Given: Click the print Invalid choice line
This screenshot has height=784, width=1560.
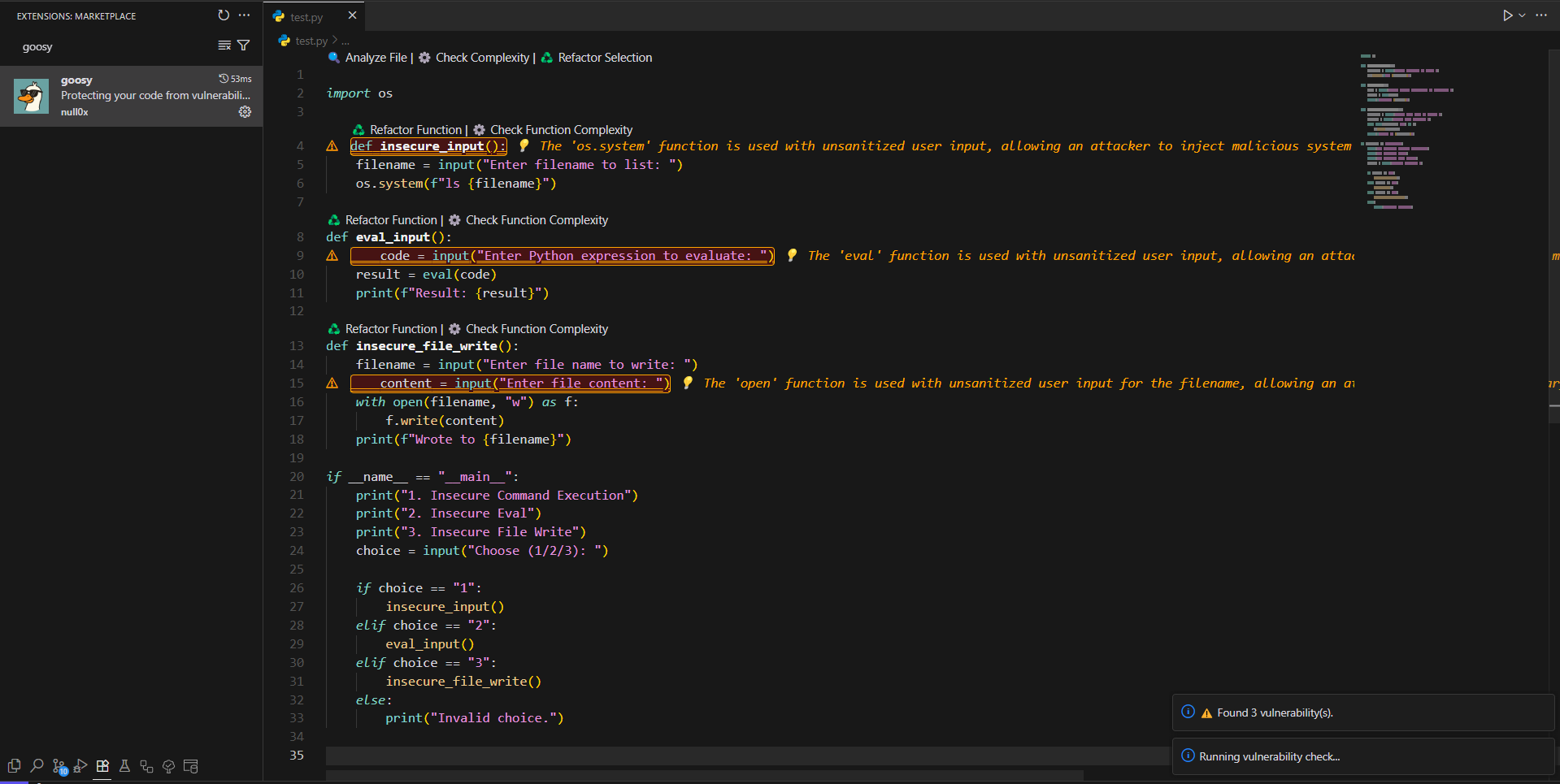Looking at the screenshot, I should click(475, 718).
